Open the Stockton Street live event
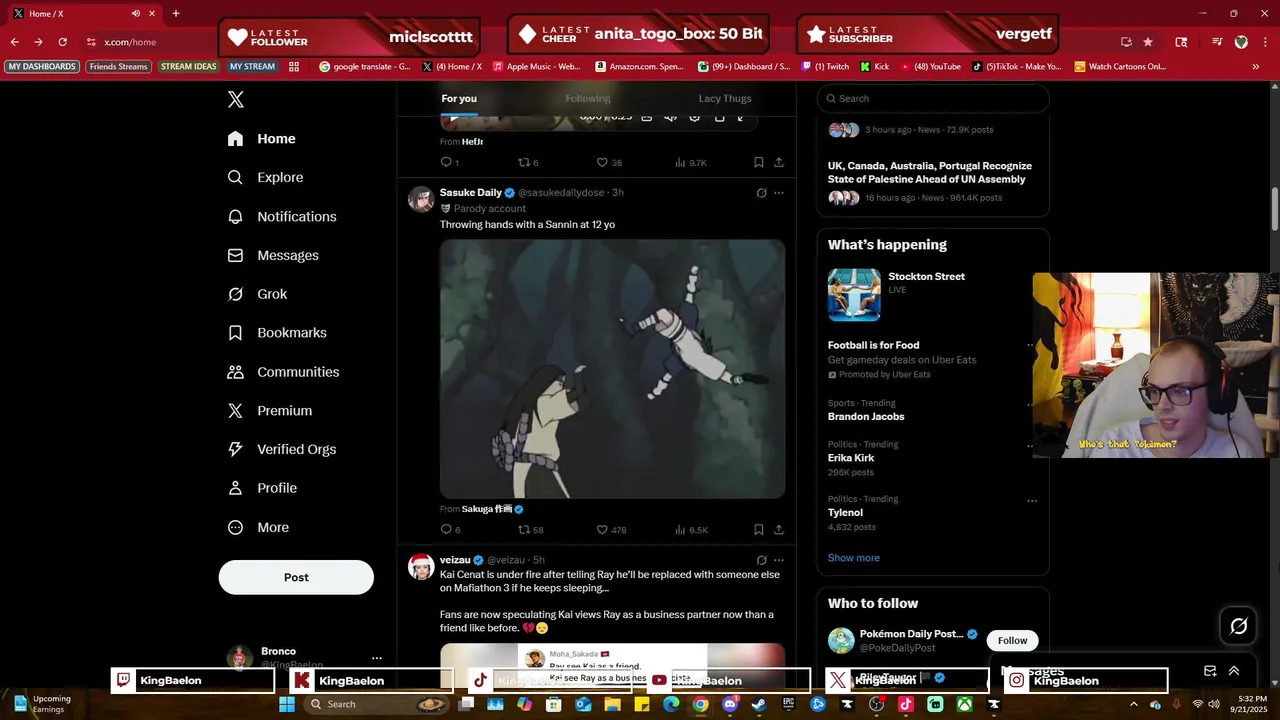This screenshot has width=1280, height=720. (933, 294)
